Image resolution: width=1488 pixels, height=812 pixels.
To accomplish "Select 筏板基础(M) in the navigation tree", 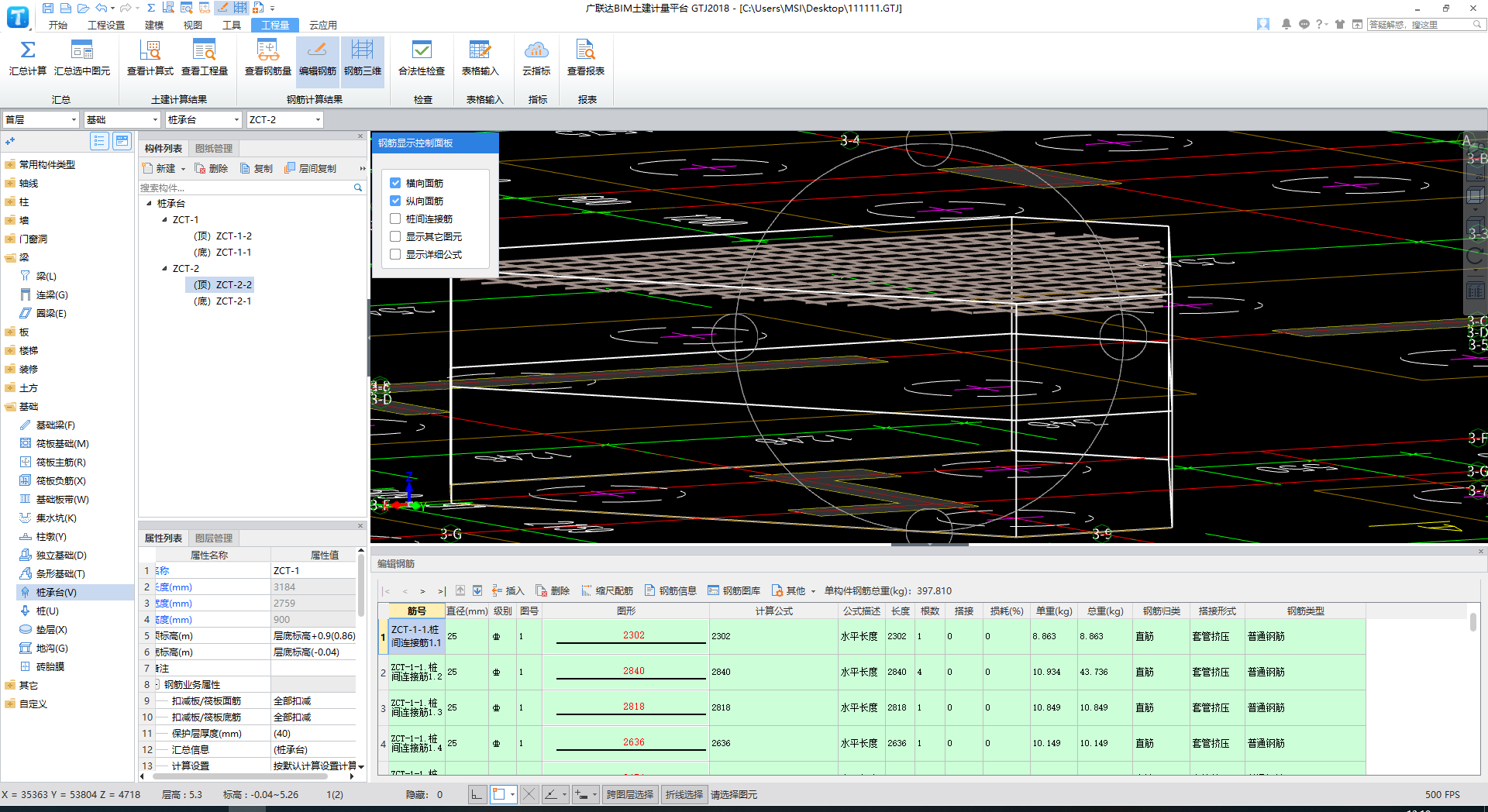I will (62, 443).
